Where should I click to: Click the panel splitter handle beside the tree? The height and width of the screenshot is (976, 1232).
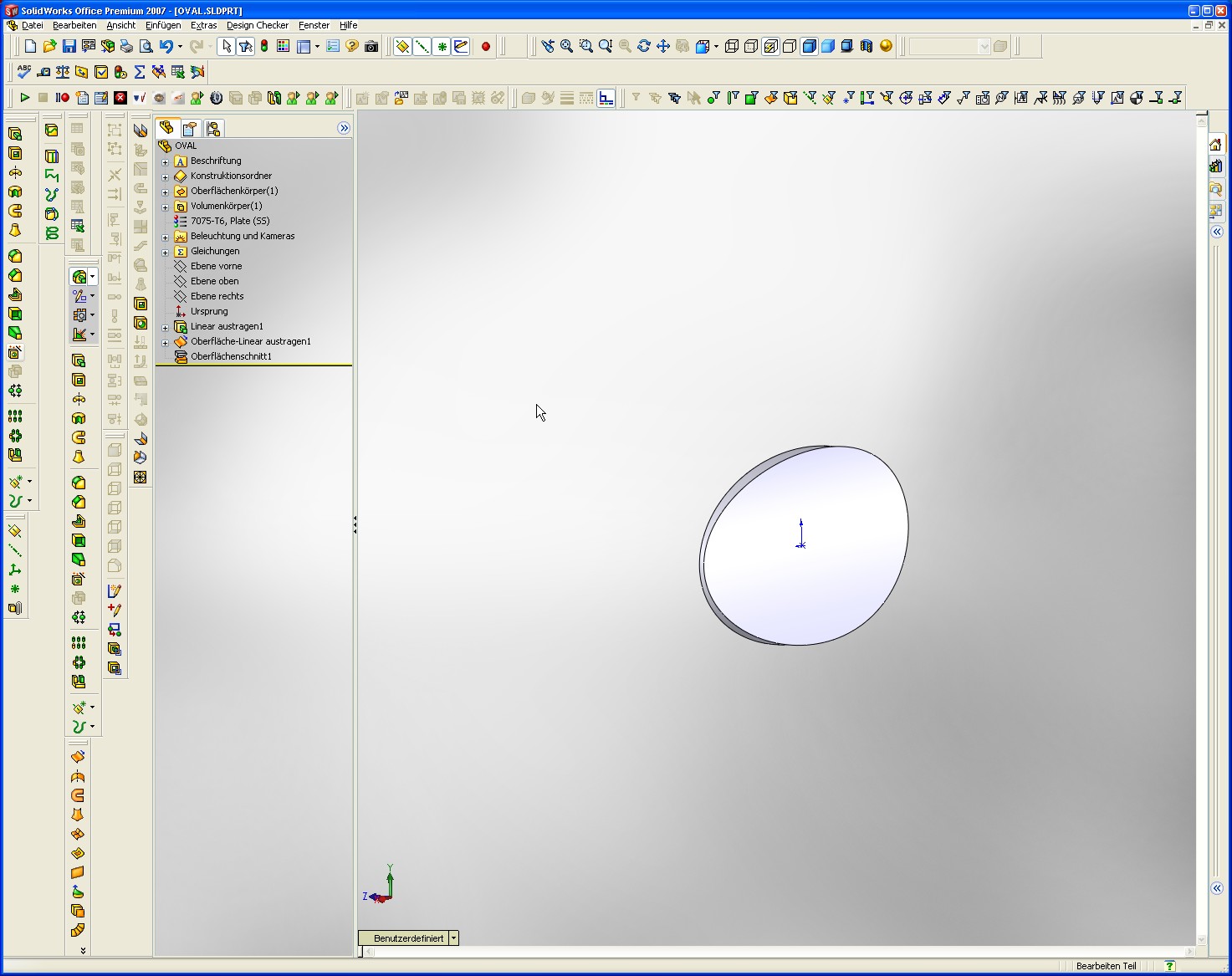355,524
